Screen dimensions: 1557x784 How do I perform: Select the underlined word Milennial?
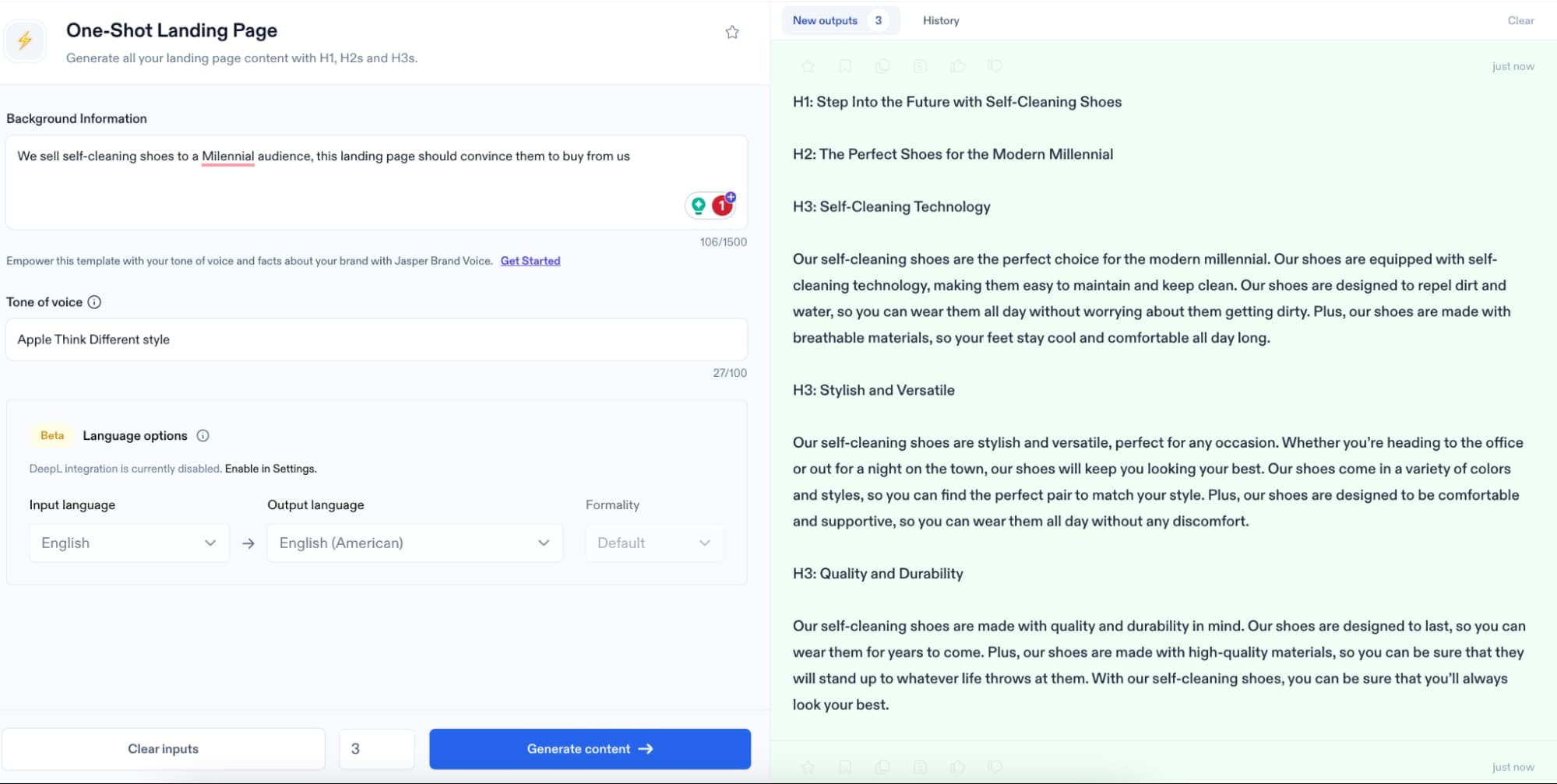[227, 156]
